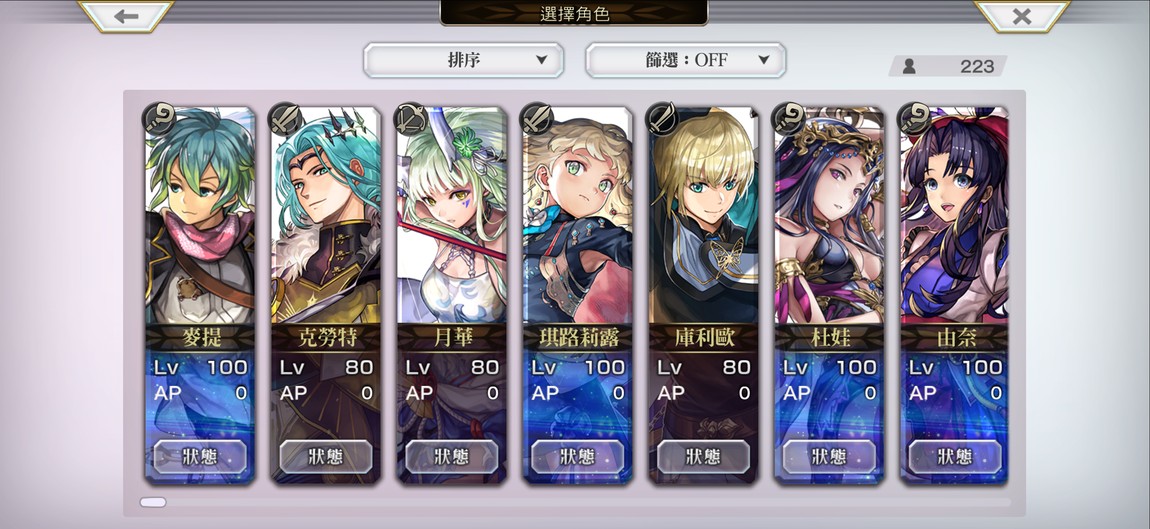1150x529 pixels.
Task: Click the arrow on the 排序 dropdown
Action: (541, 60)
